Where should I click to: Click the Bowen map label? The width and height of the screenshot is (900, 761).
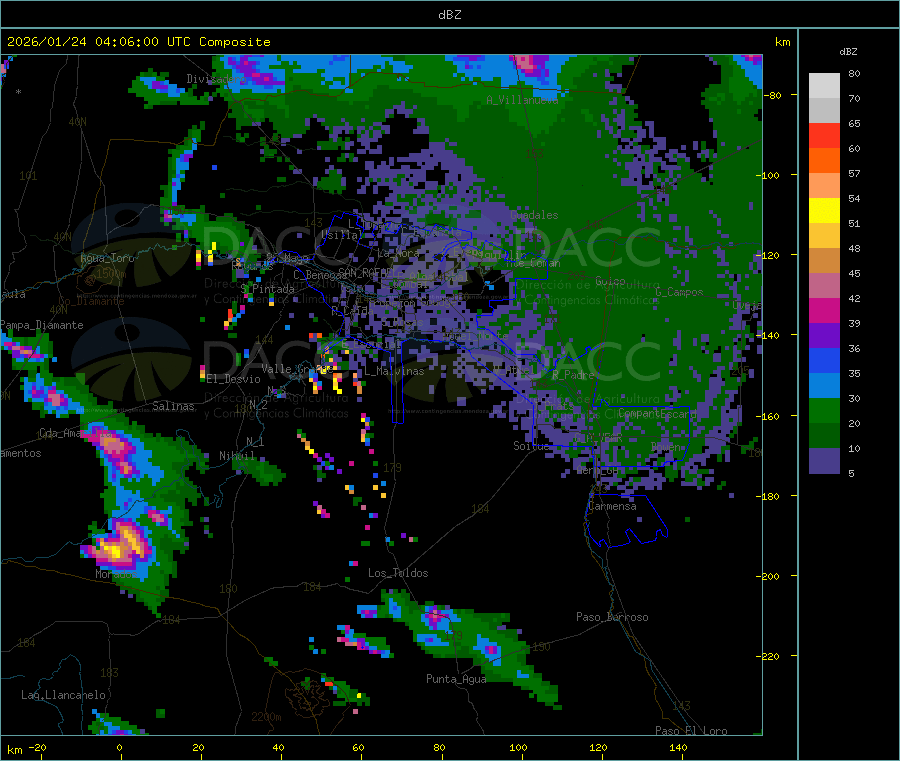[x=666, y=446]
